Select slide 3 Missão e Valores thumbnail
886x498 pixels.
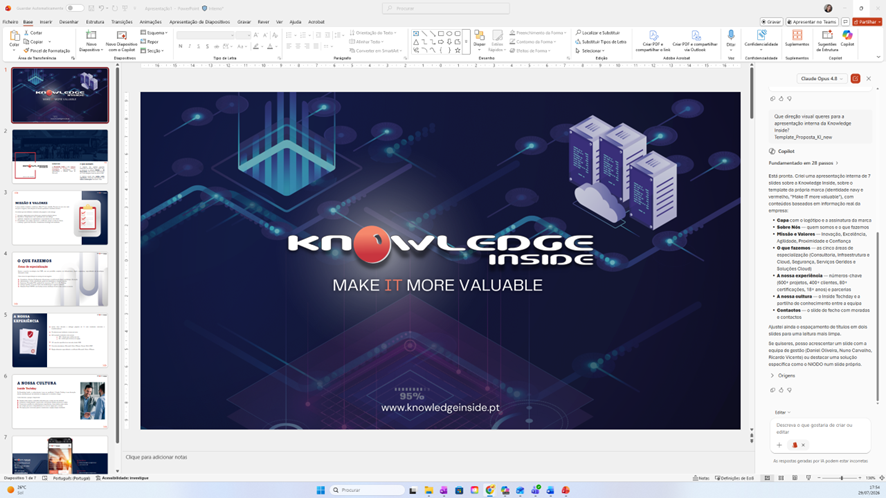pos(60,218)
